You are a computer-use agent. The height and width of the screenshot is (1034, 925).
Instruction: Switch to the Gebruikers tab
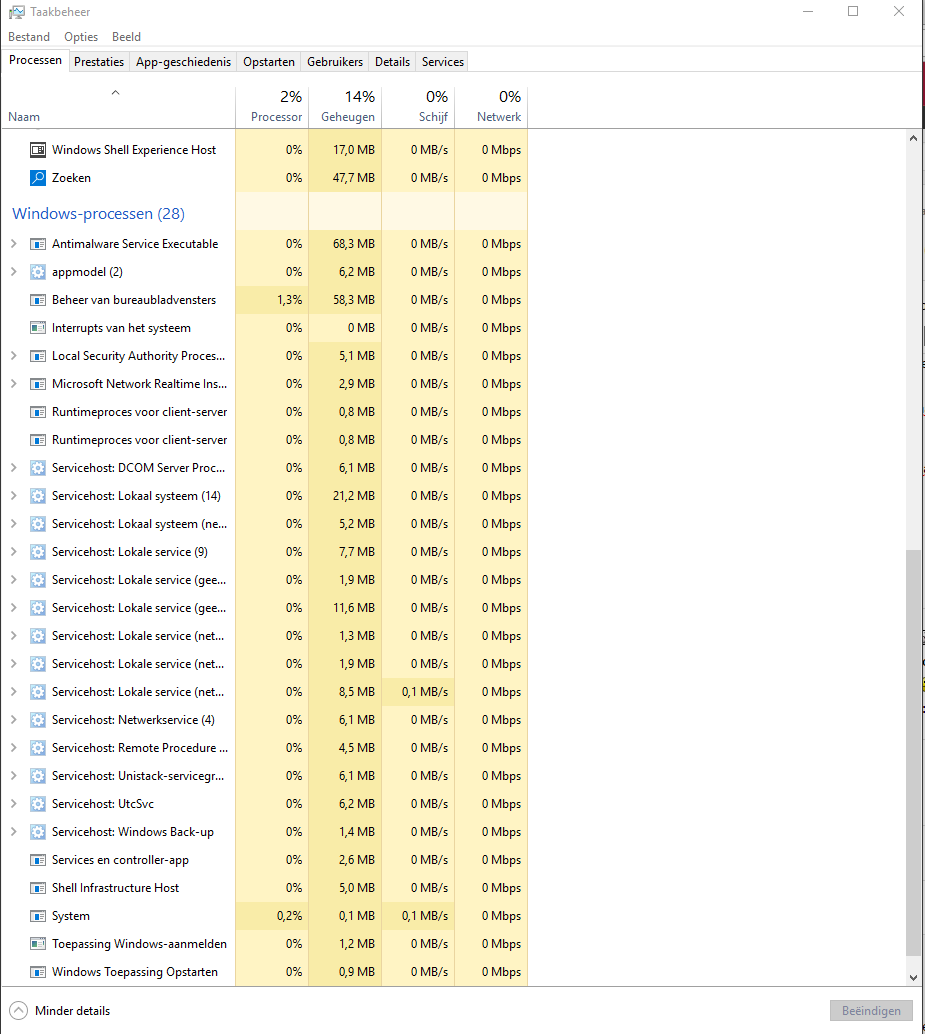click(335, 62)
